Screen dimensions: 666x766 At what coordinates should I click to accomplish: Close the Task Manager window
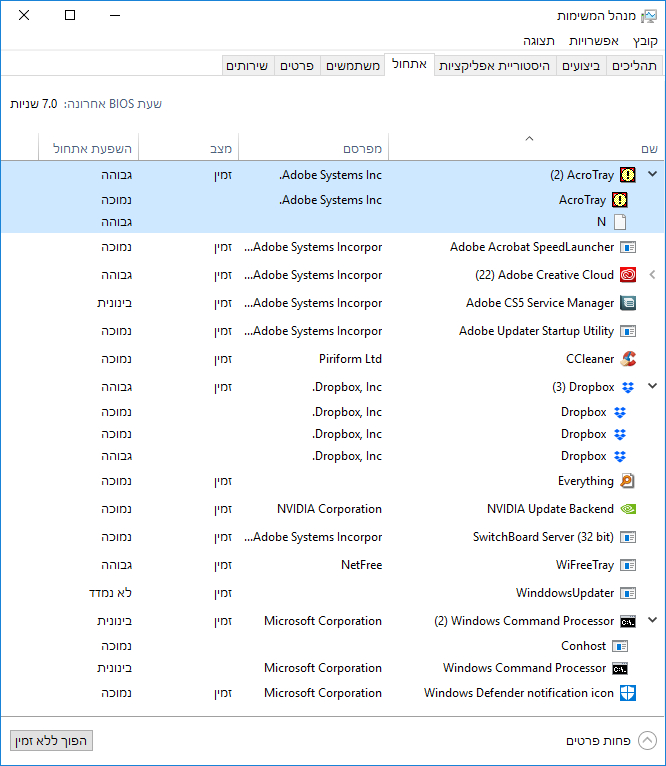24,15
